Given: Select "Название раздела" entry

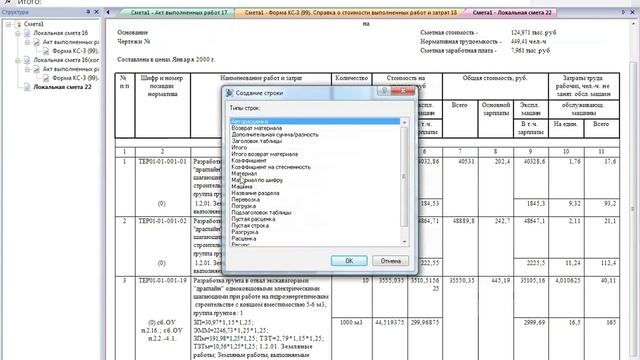Looking at the screenshot, I should 315,193.
